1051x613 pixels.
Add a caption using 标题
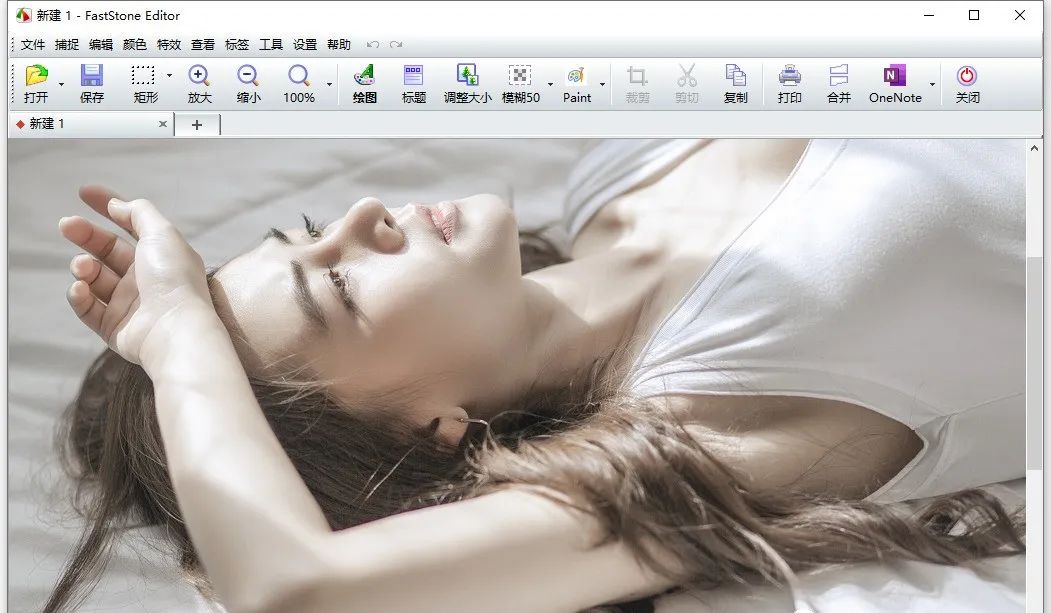coord(414,84)
